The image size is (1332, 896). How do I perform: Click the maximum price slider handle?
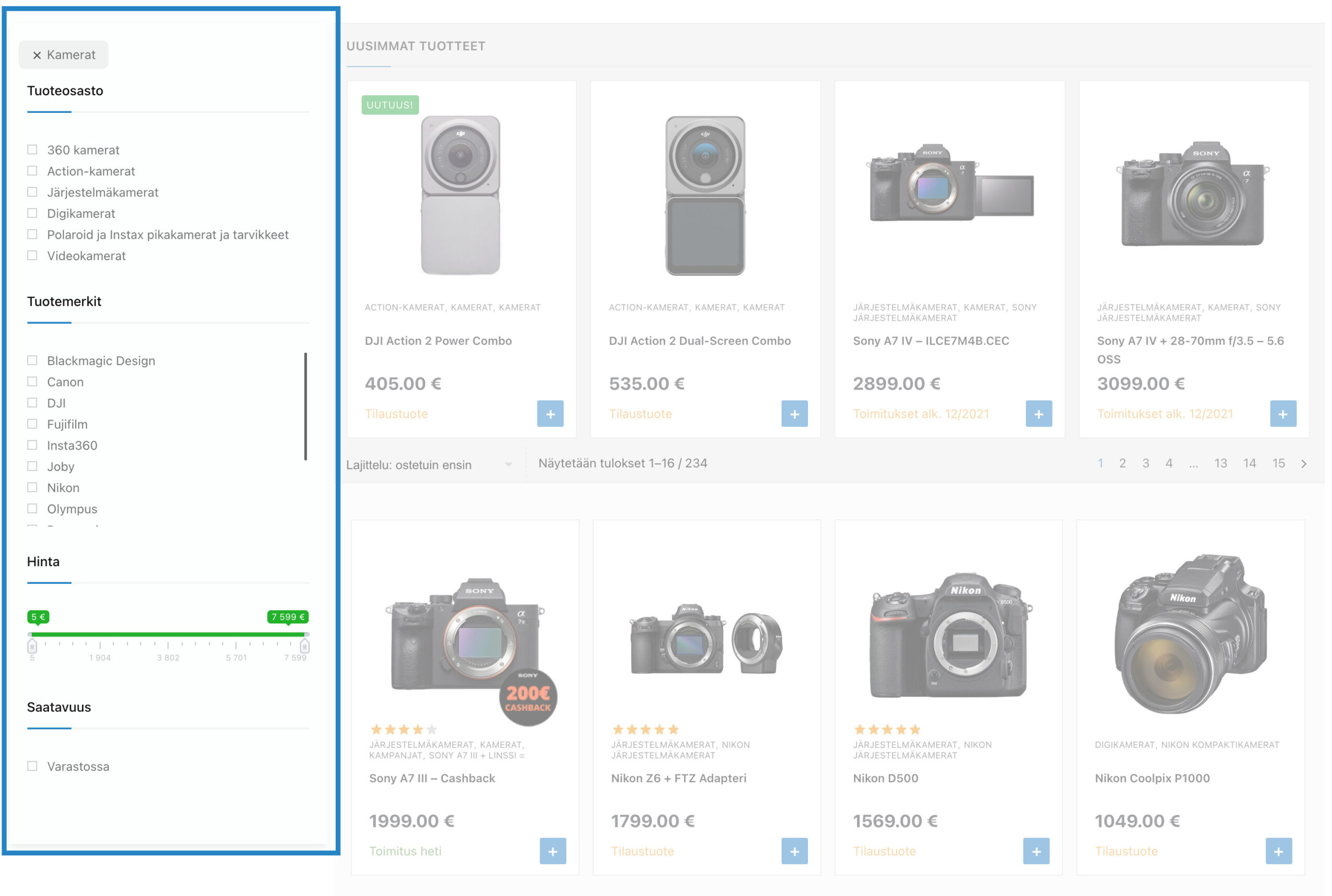304,646
